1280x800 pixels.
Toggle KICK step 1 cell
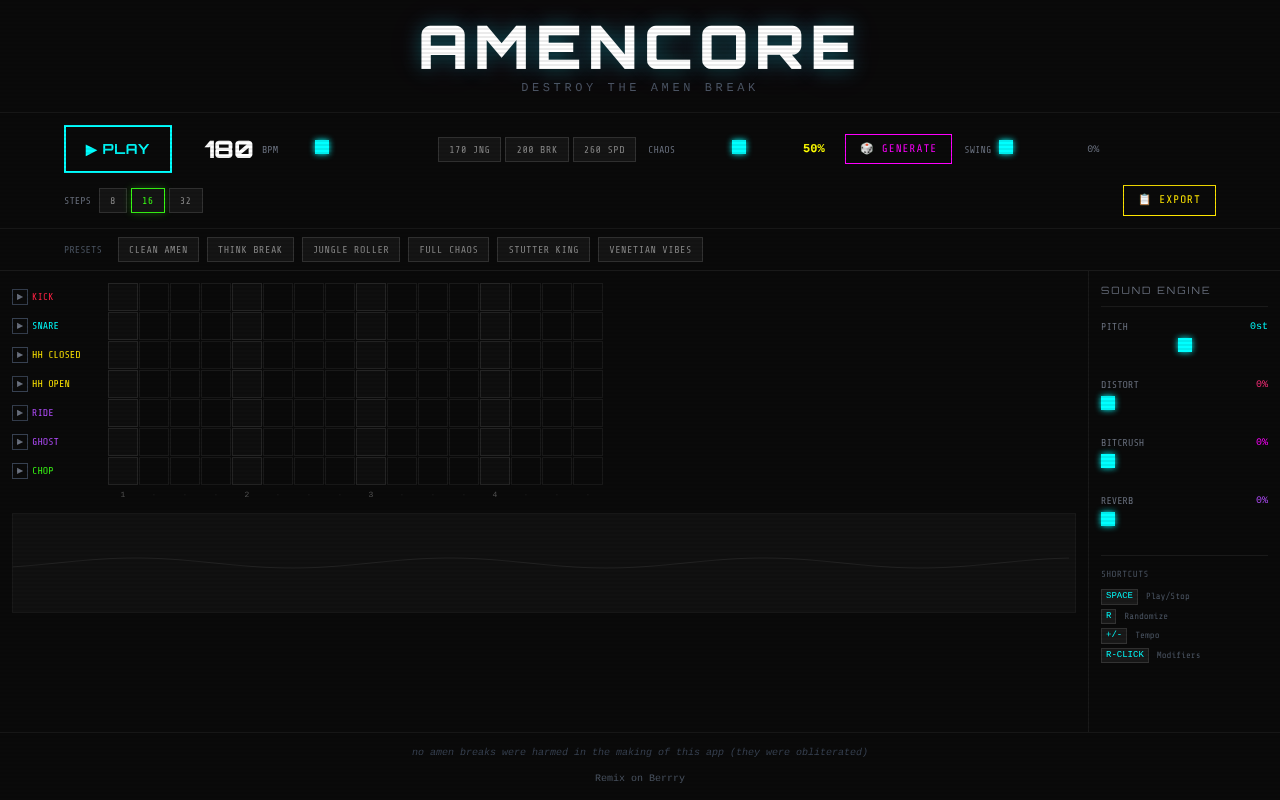(x=123, y=297)
